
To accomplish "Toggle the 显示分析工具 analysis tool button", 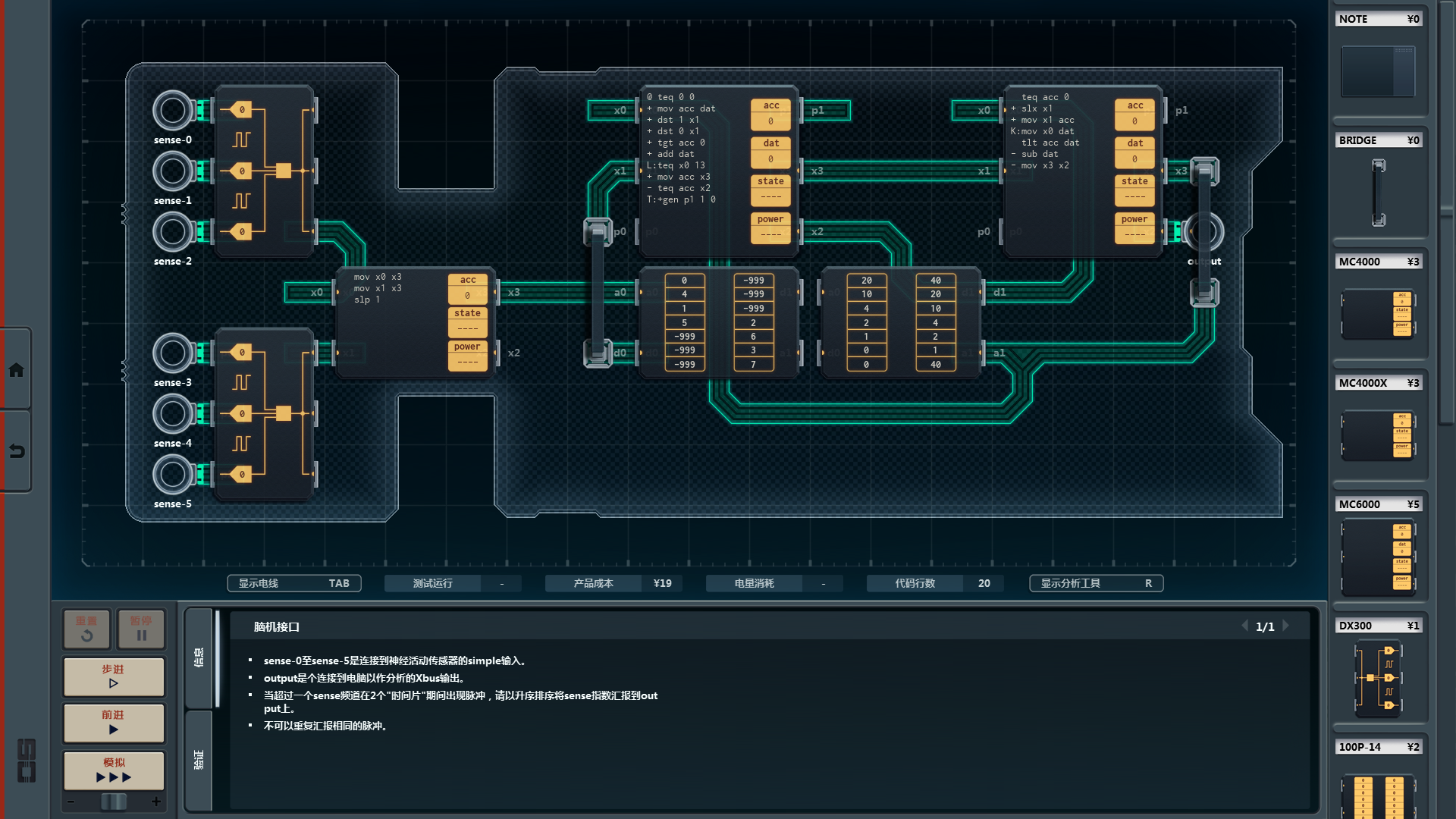I will (x=1096, y=583).
